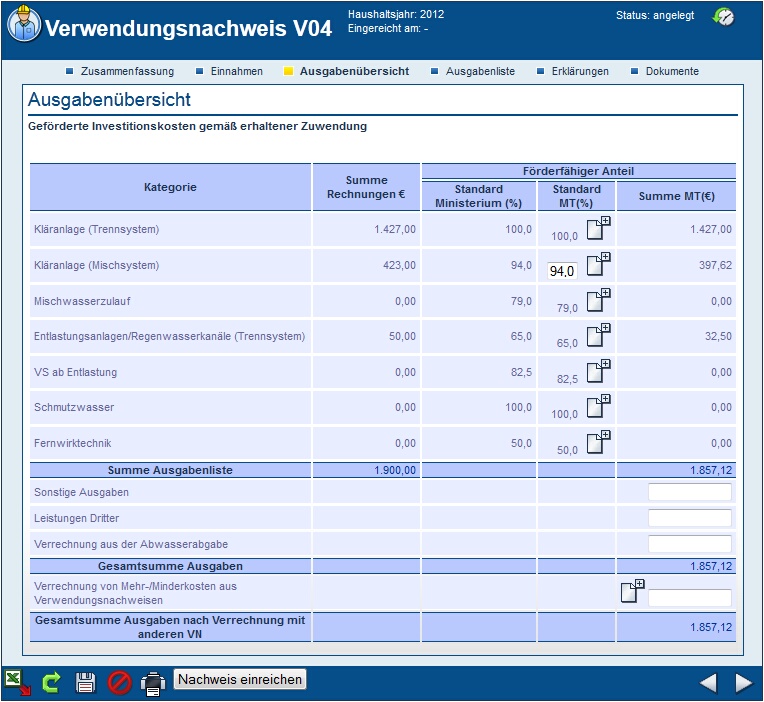This screenshot has width=764, height=702.
Task: Click the Kläranlage (Trennsystem) row label
Action: pyautogui.click(x=96, y=229)
